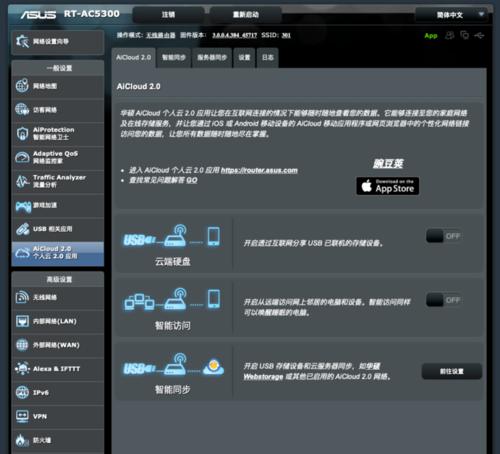Open 游戏加速 gamepad icon in sidebar
Image resolution: width=500 pixels, height=454 pixels.
pos(22,206)
